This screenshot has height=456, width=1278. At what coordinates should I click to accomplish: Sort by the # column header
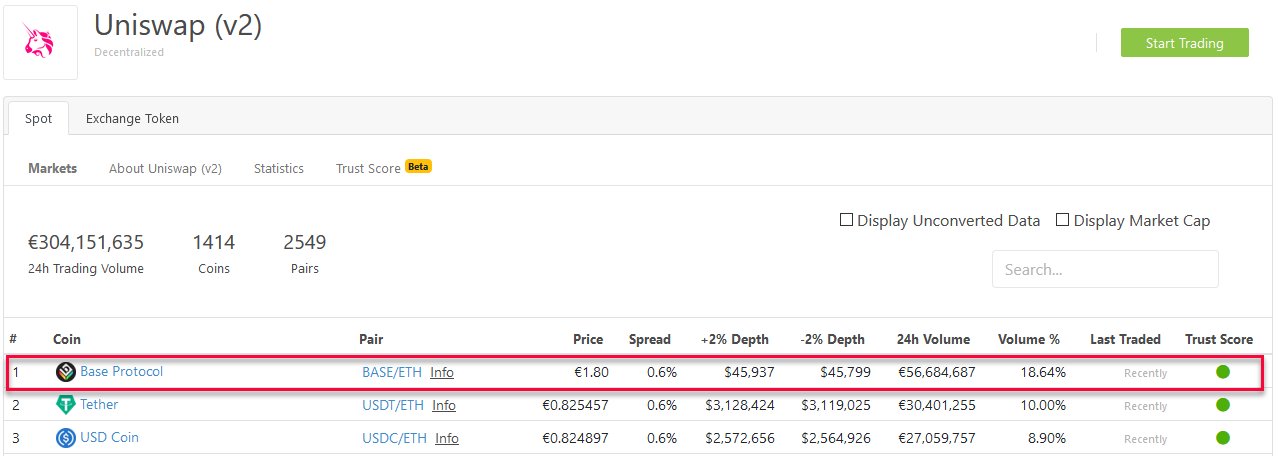(13, 339)
